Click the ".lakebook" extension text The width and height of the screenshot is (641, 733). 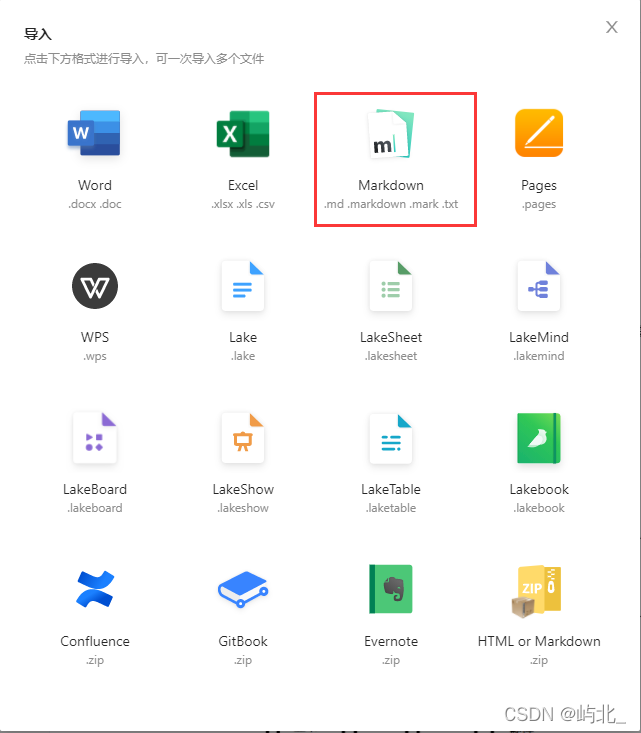539,508
